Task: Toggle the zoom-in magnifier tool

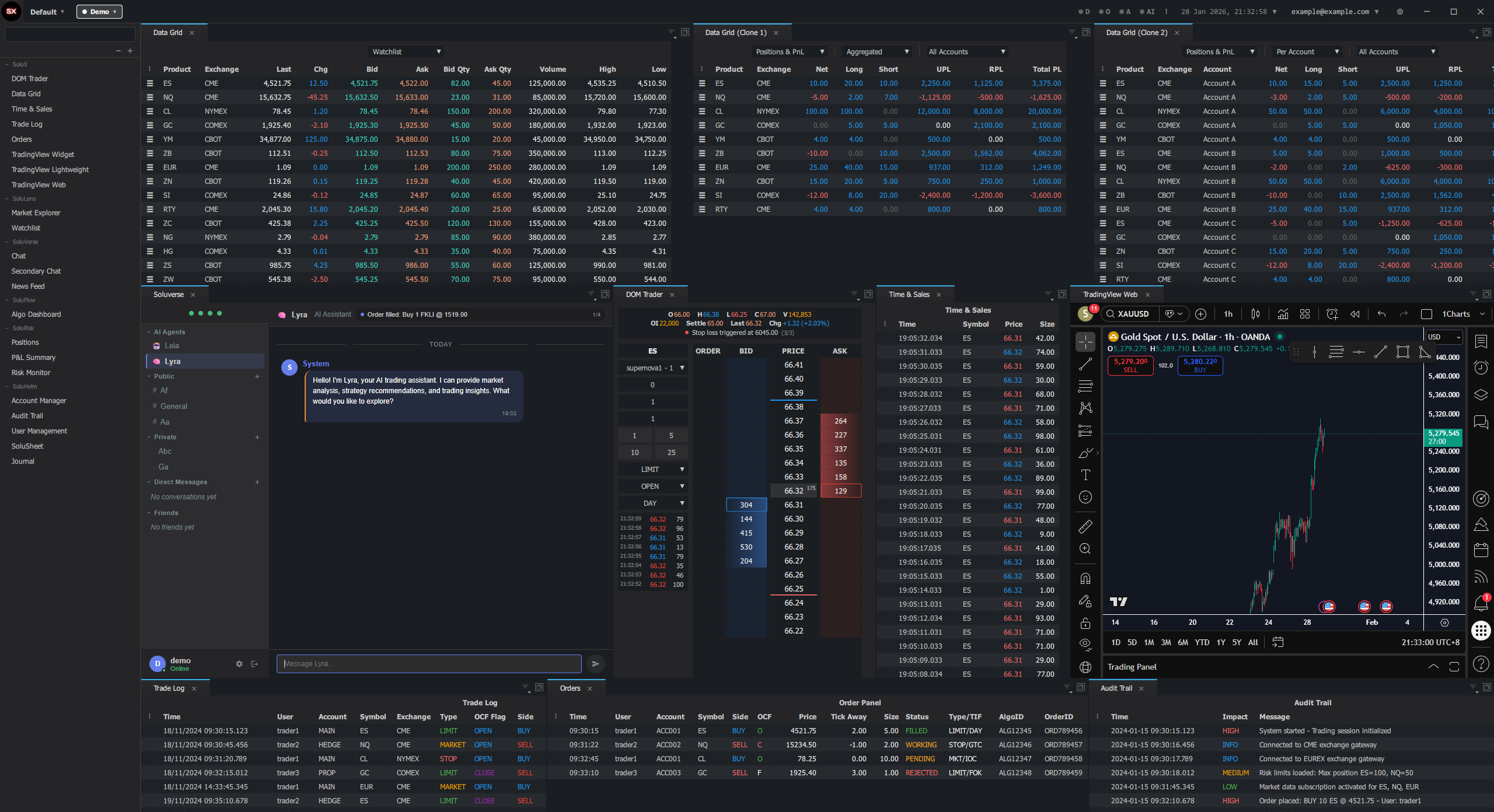Action: coord(1085,548)
